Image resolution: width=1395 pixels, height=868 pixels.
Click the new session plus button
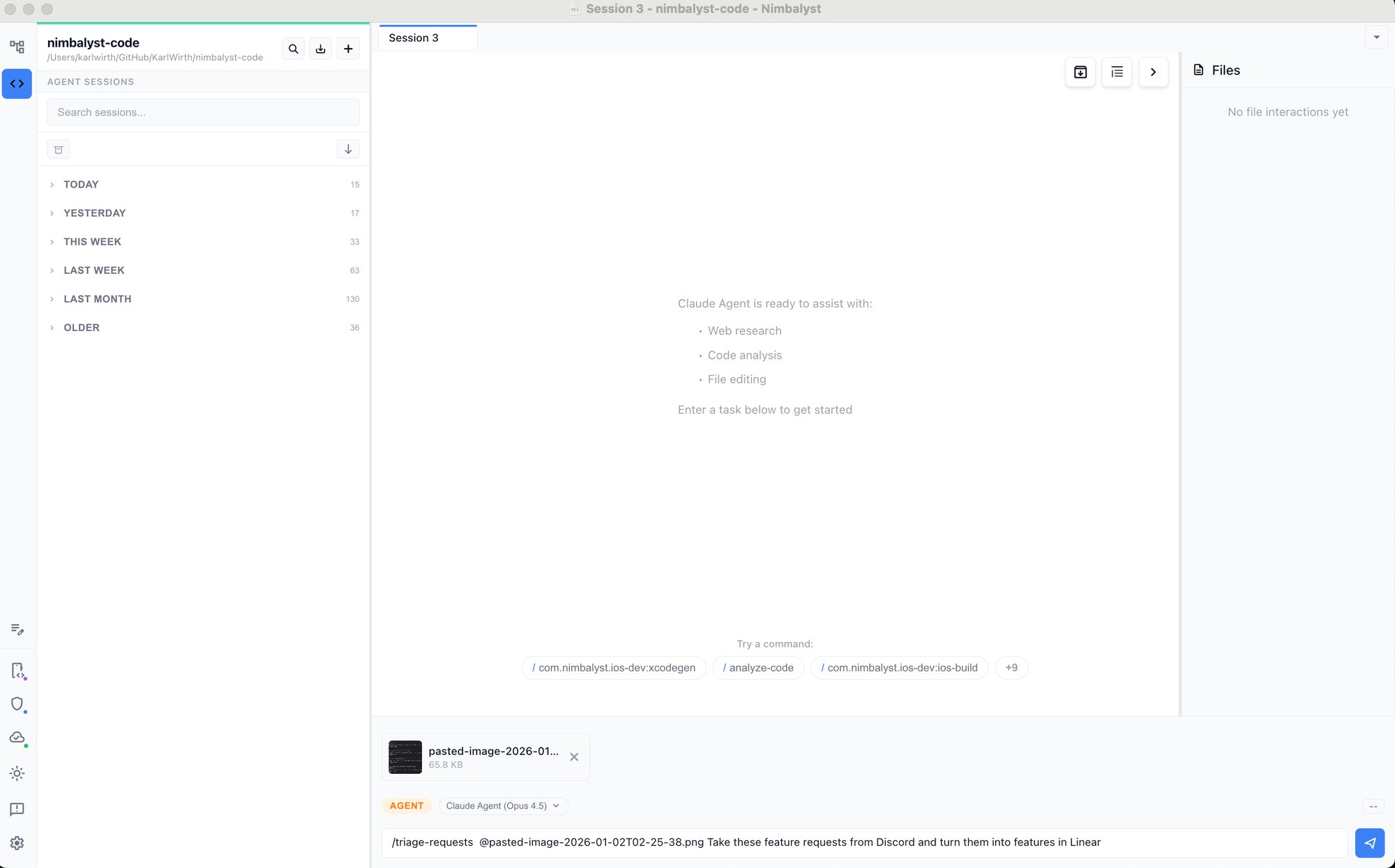click(x=348, y=49)
